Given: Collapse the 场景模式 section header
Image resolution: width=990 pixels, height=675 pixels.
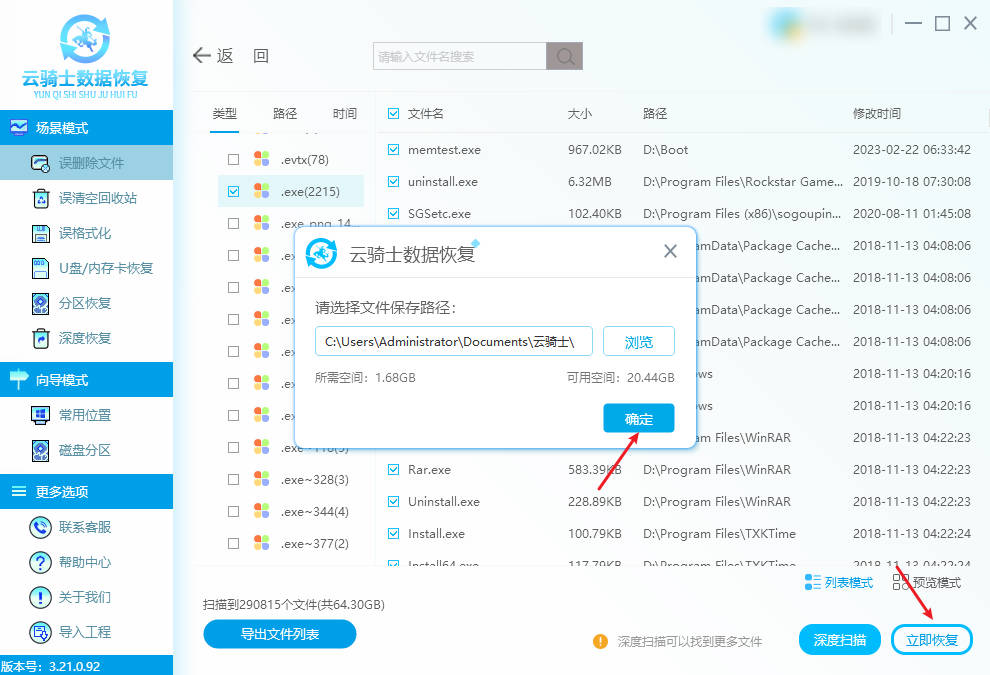Looking at the screenshot, I should tap(86, 128).
